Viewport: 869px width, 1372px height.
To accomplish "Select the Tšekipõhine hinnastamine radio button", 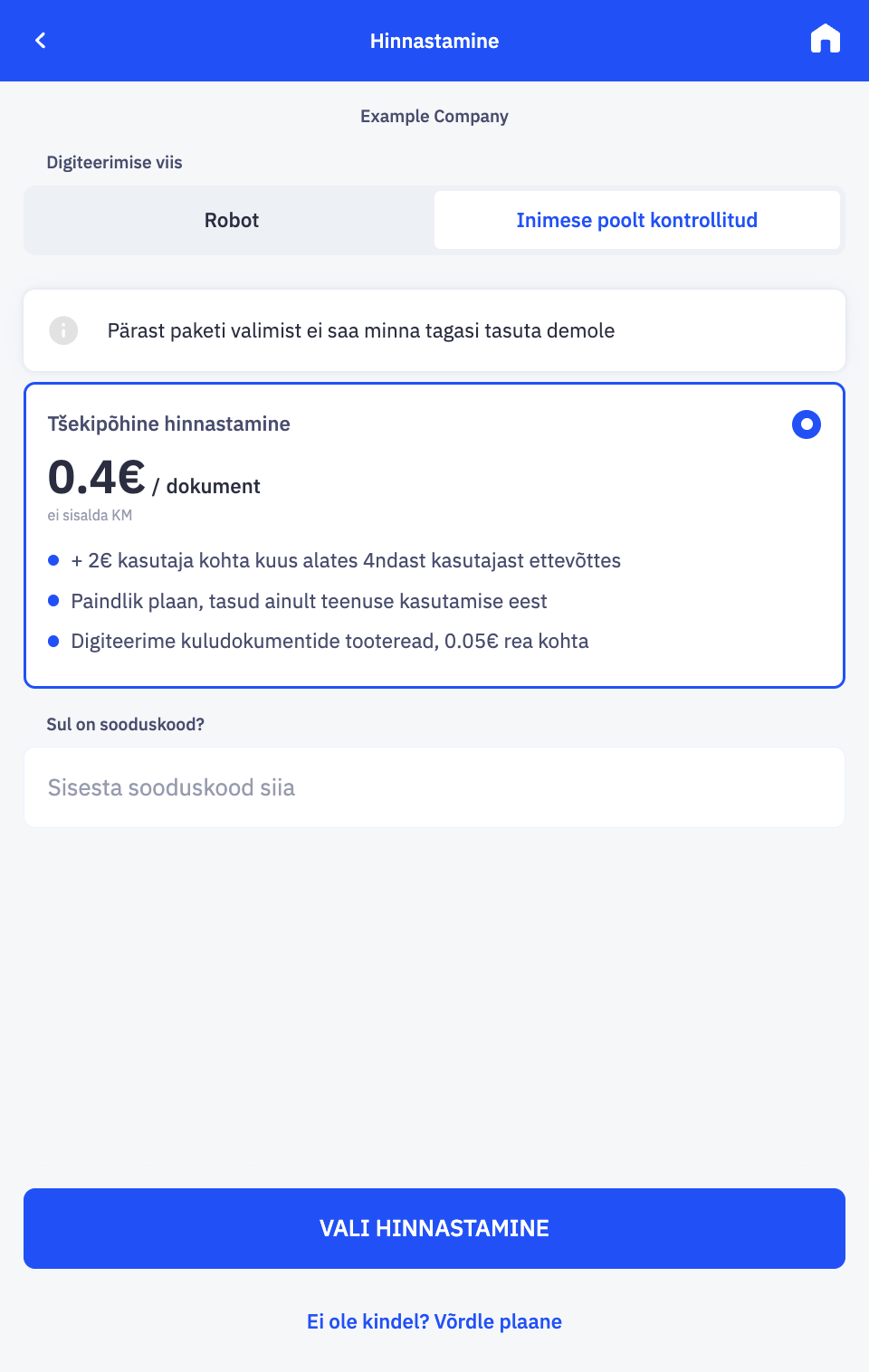I will 806,424.
